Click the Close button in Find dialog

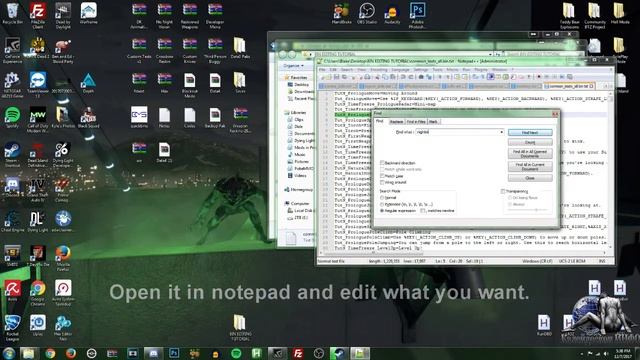click(530, 178)
